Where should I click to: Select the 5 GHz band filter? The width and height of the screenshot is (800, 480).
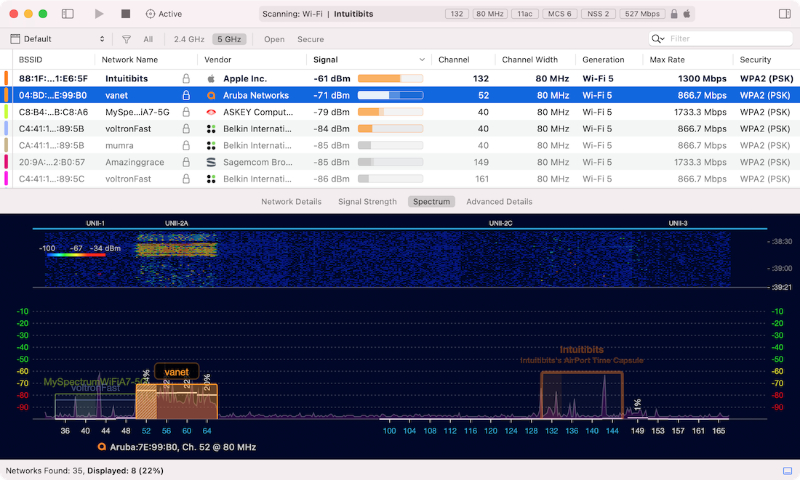(229, 39)
